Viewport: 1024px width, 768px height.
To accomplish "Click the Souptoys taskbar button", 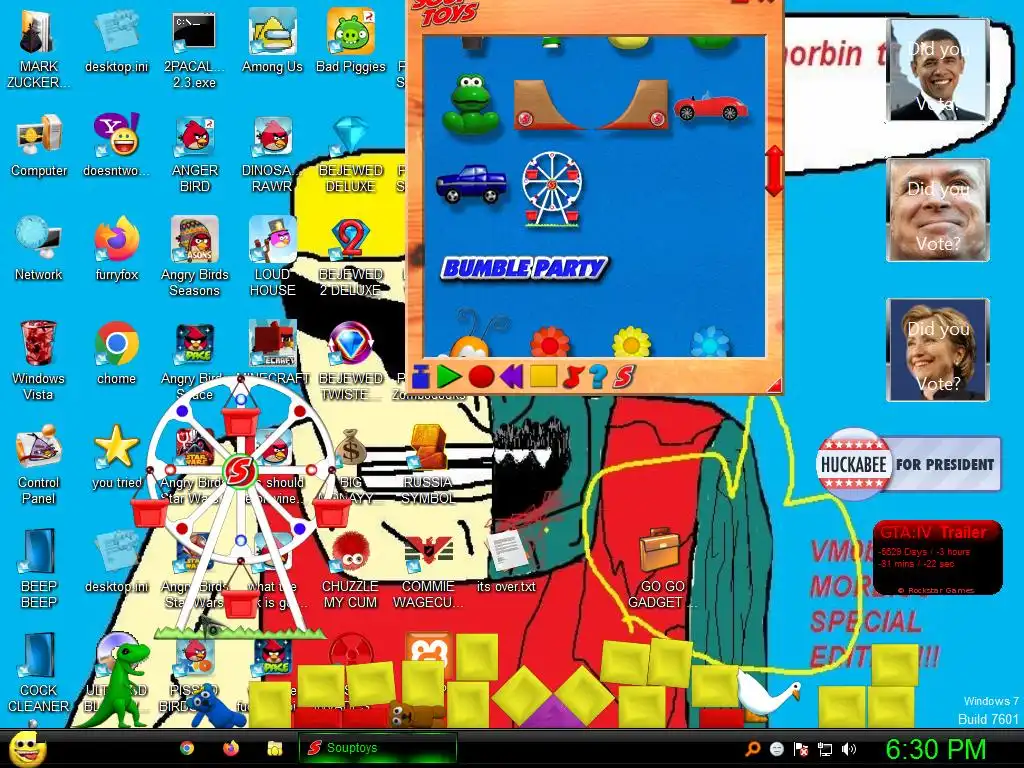I will click(377, 748).
